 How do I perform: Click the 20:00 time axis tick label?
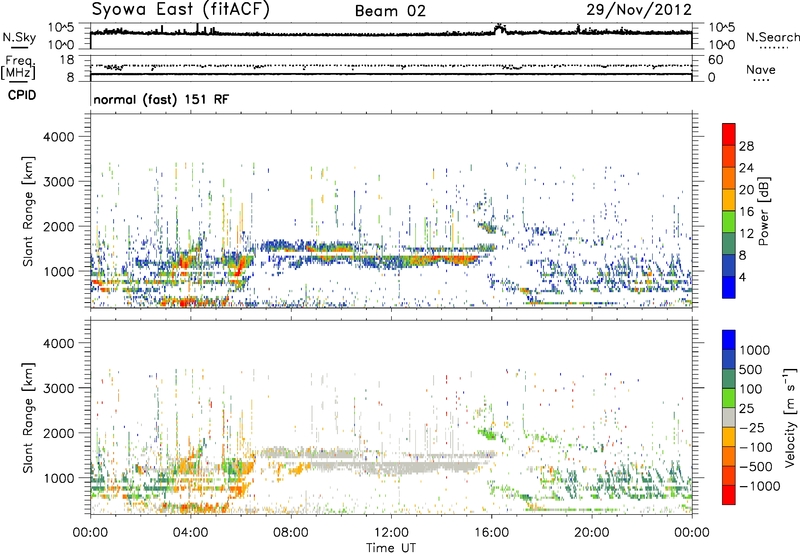pyautogui.click(x=591, y=533)
